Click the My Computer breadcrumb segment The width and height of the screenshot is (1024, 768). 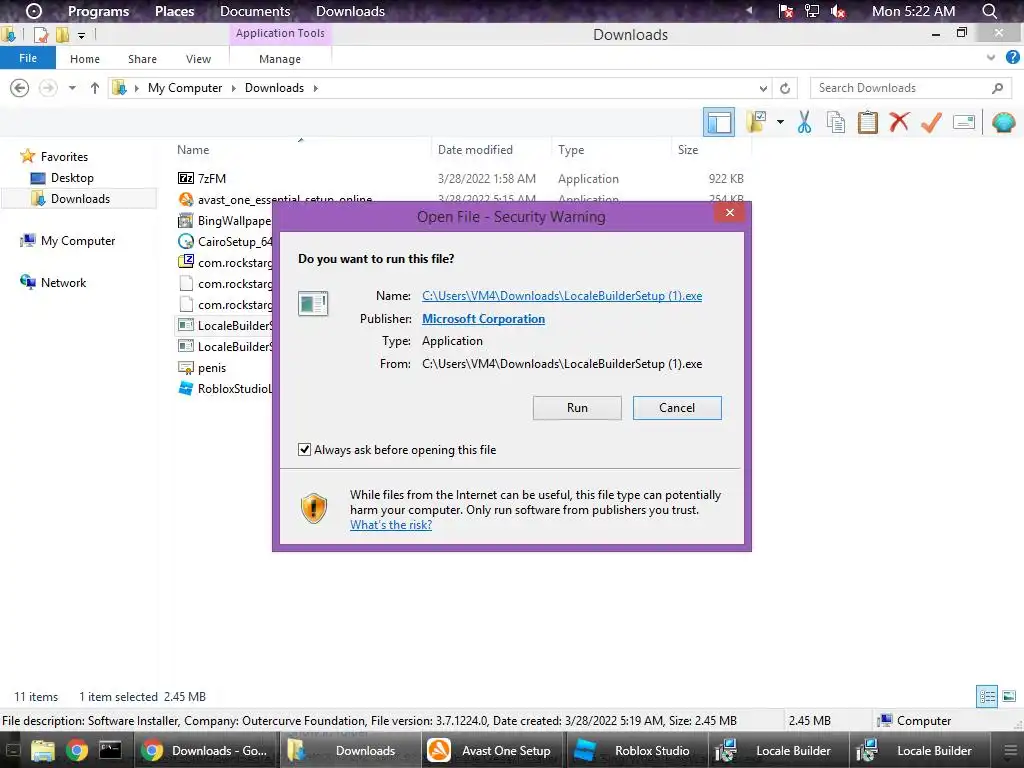click(185, 88)
